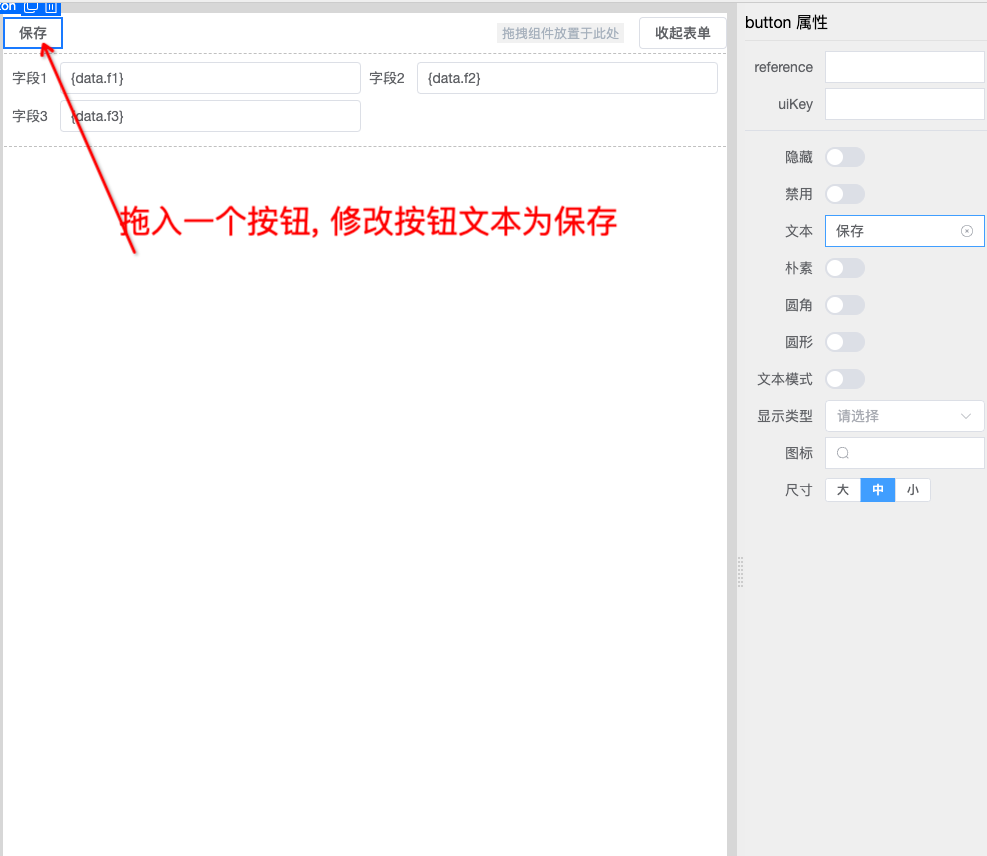Screen dimensions: 987x856
Task: Click the 字段2 input showing {data.f2}
Action: [x=567, y=78]
